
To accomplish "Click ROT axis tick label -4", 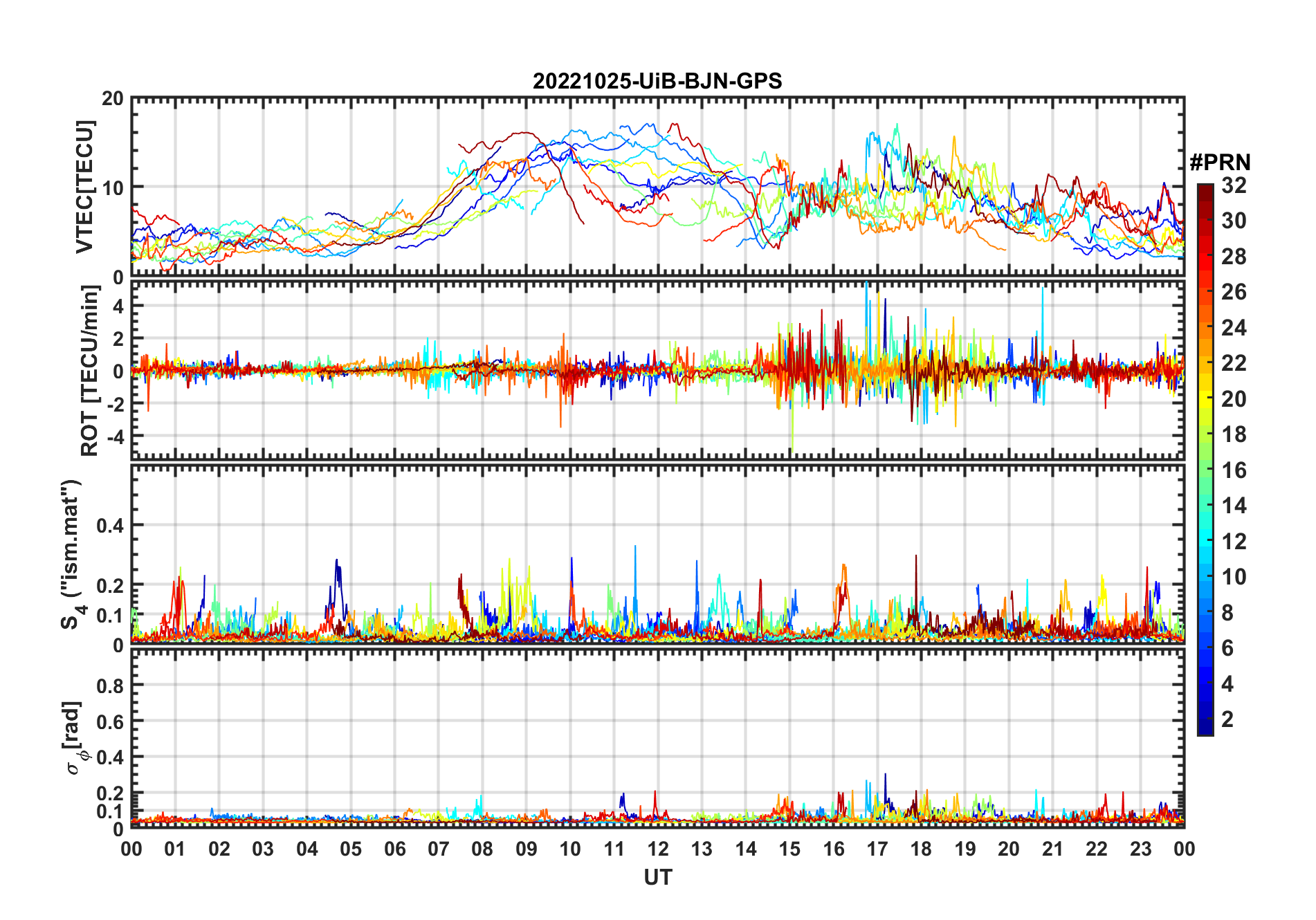I will [116, 437].
